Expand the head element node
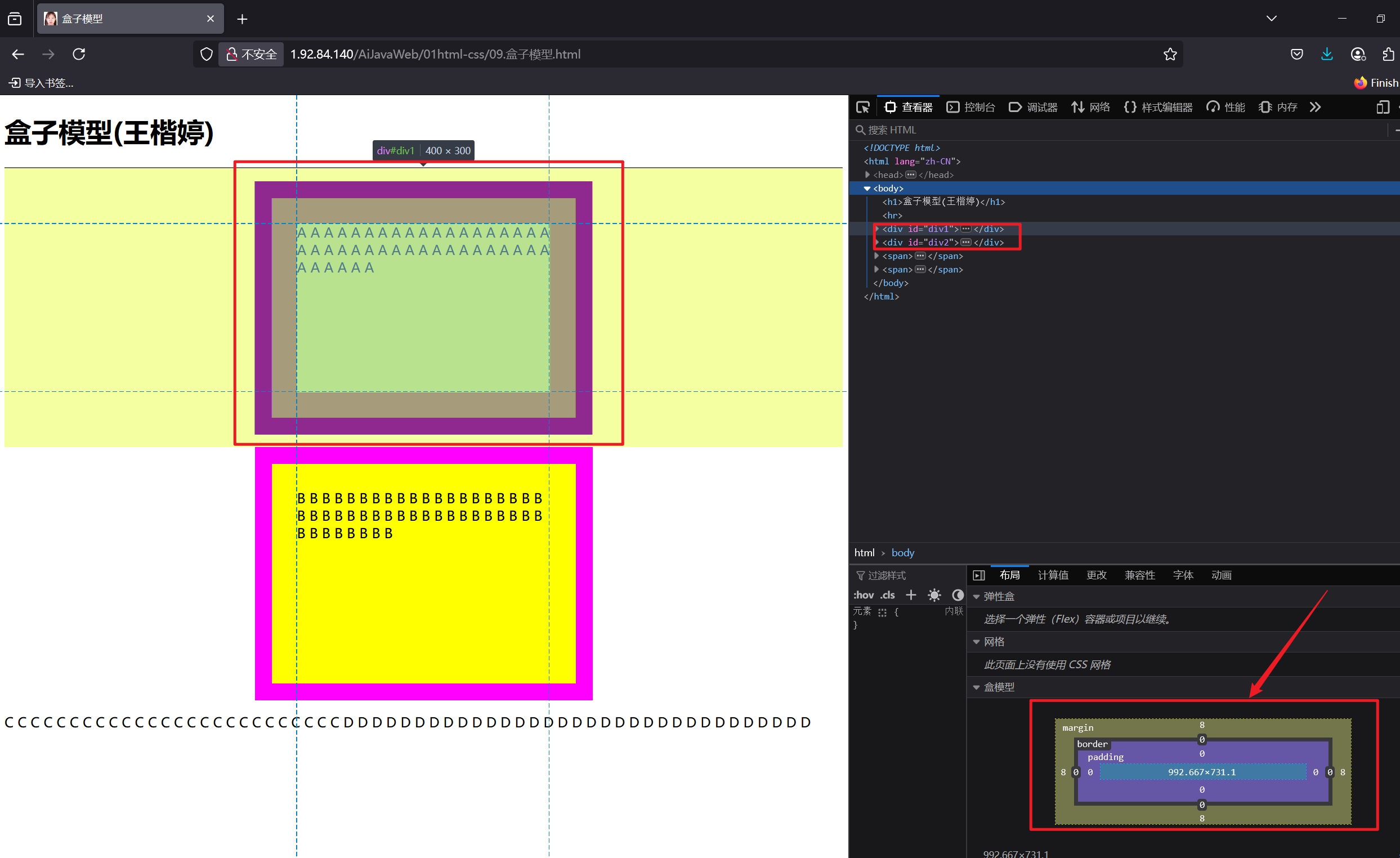The image size is (1400, 858). tap(867, 175)
